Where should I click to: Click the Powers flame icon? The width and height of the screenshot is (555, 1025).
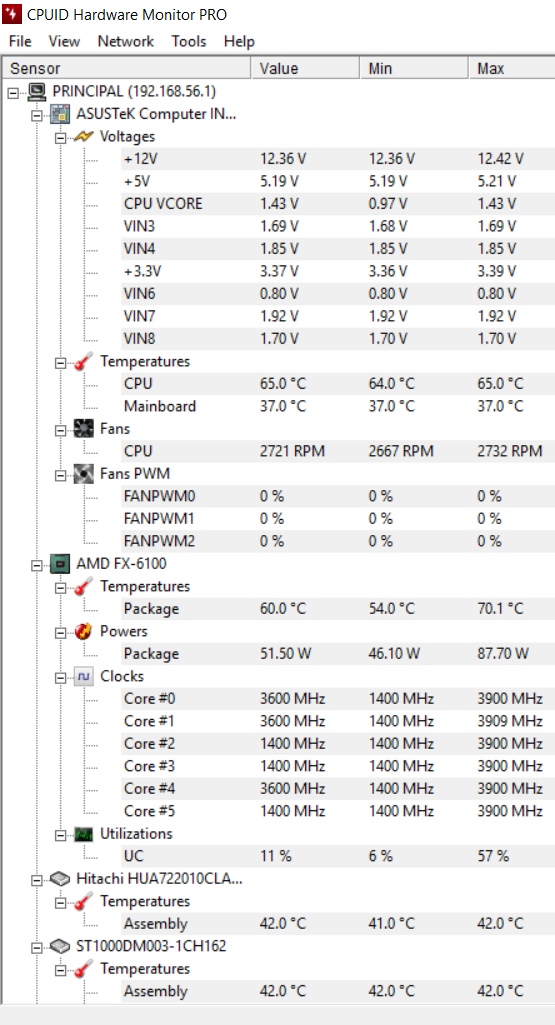84,631
